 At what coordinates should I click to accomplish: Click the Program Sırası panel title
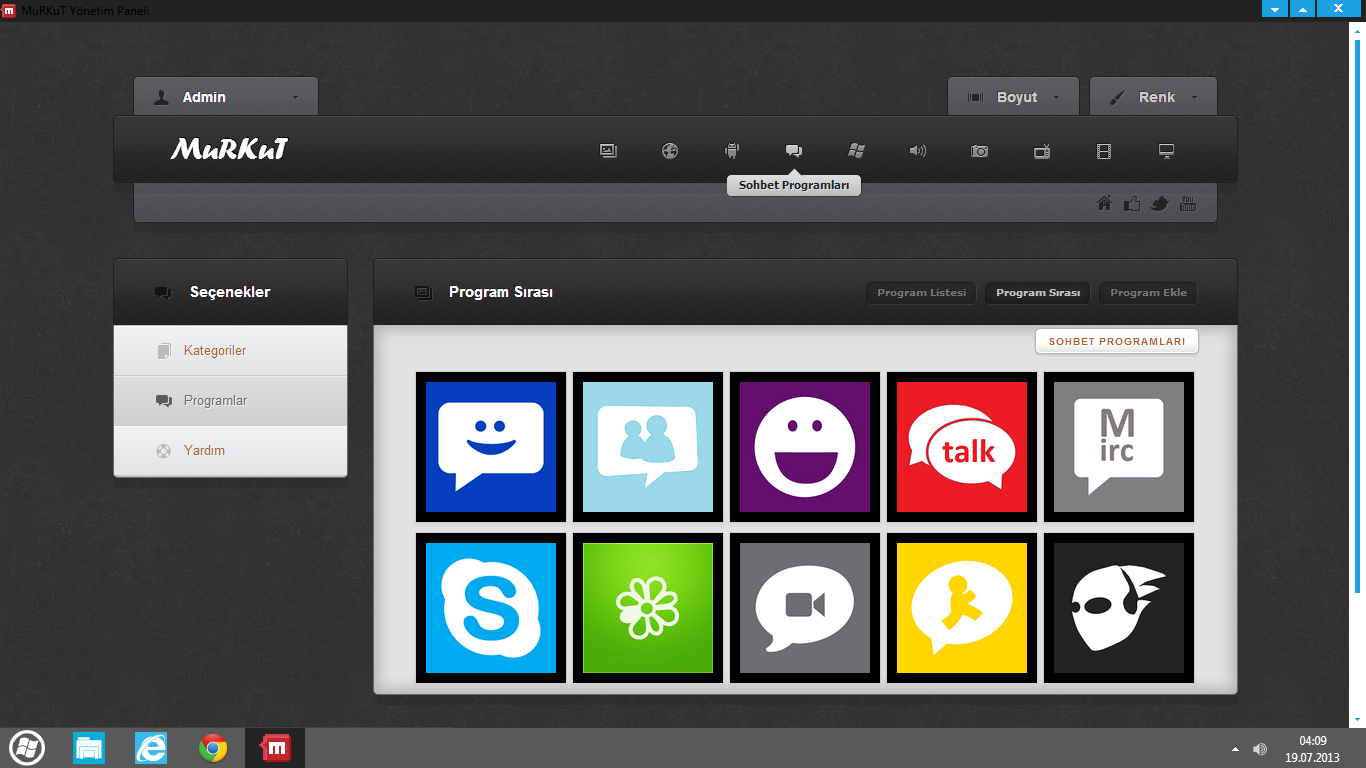click(x=501, y=292)
